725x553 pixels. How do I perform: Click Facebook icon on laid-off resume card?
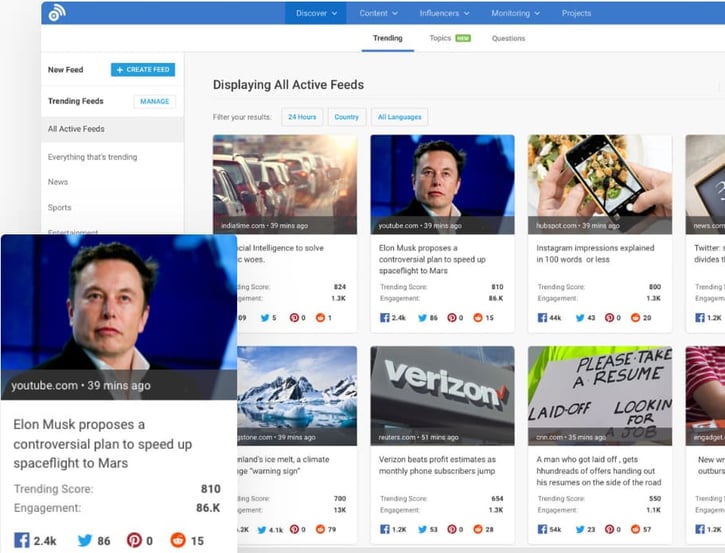(x=542, y=529)
